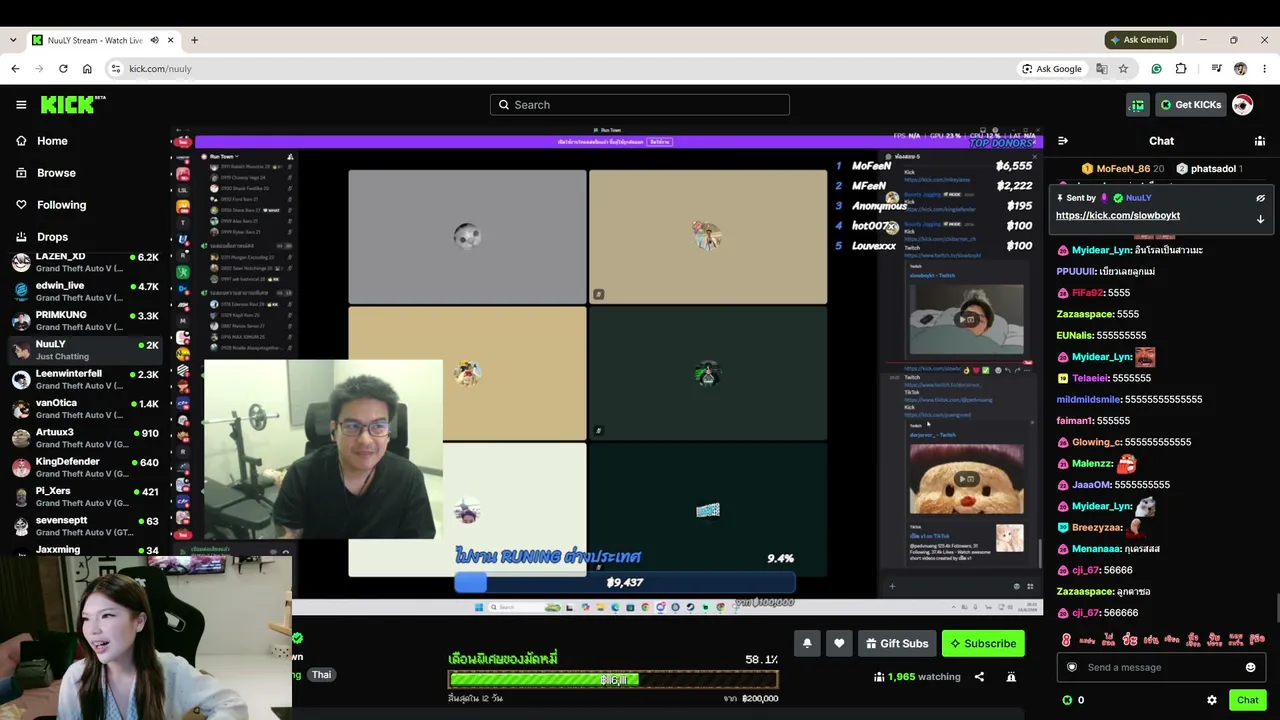Open chat identity shield icon
This screenshot has height=720, width=1280.
[x=1072, y=667]
